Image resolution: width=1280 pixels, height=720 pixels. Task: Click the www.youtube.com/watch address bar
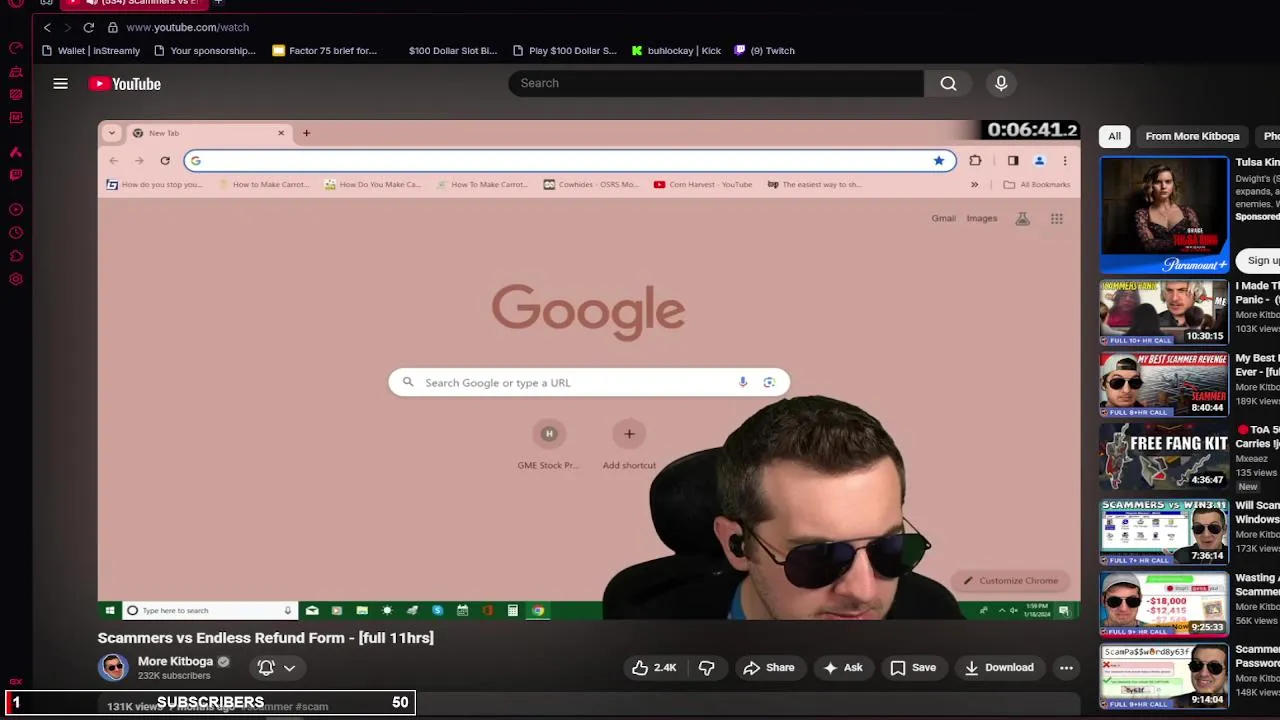pos(187,27)
